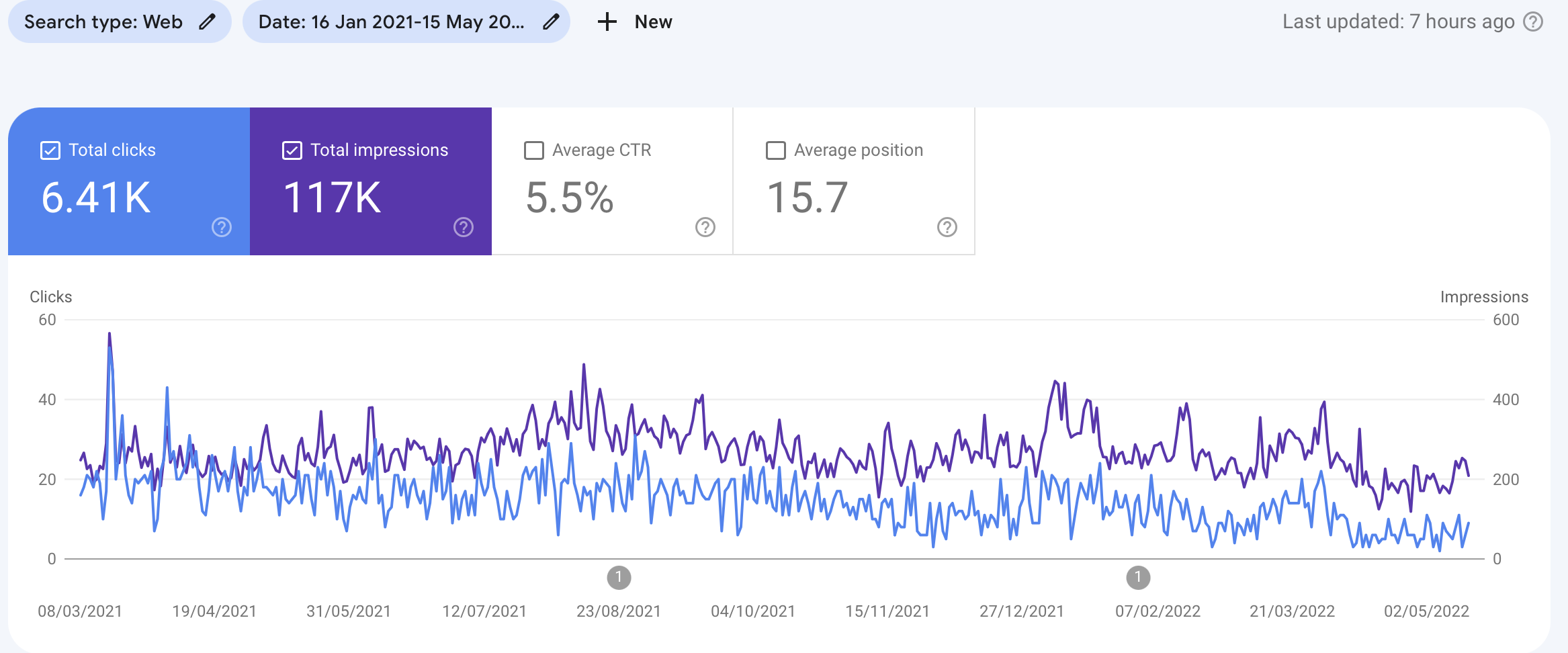Image resolution: width=1568 pixels, height=653 pixels.
Task: Select the 117K total impressions value
Action: (333, 198)
